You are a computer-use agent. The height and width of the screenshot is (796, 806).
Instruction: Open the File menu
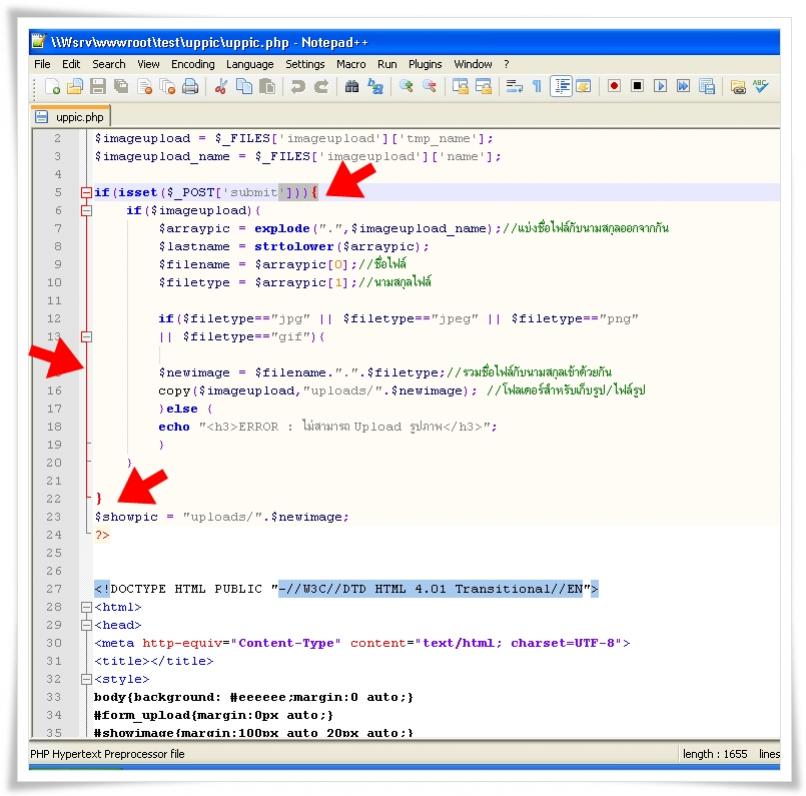tap(42, 64)
